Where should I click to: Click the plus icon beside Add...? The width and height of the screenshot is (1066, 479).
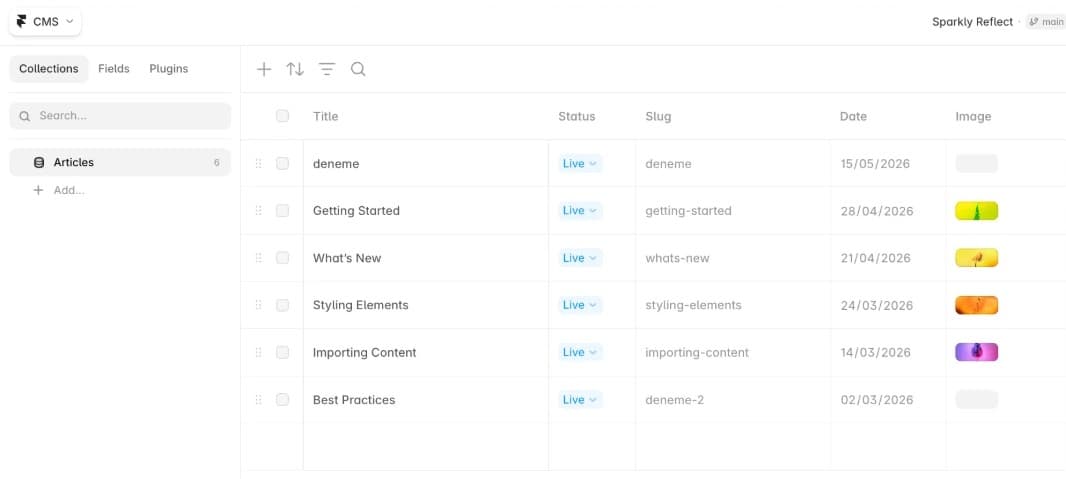(39, 190)
